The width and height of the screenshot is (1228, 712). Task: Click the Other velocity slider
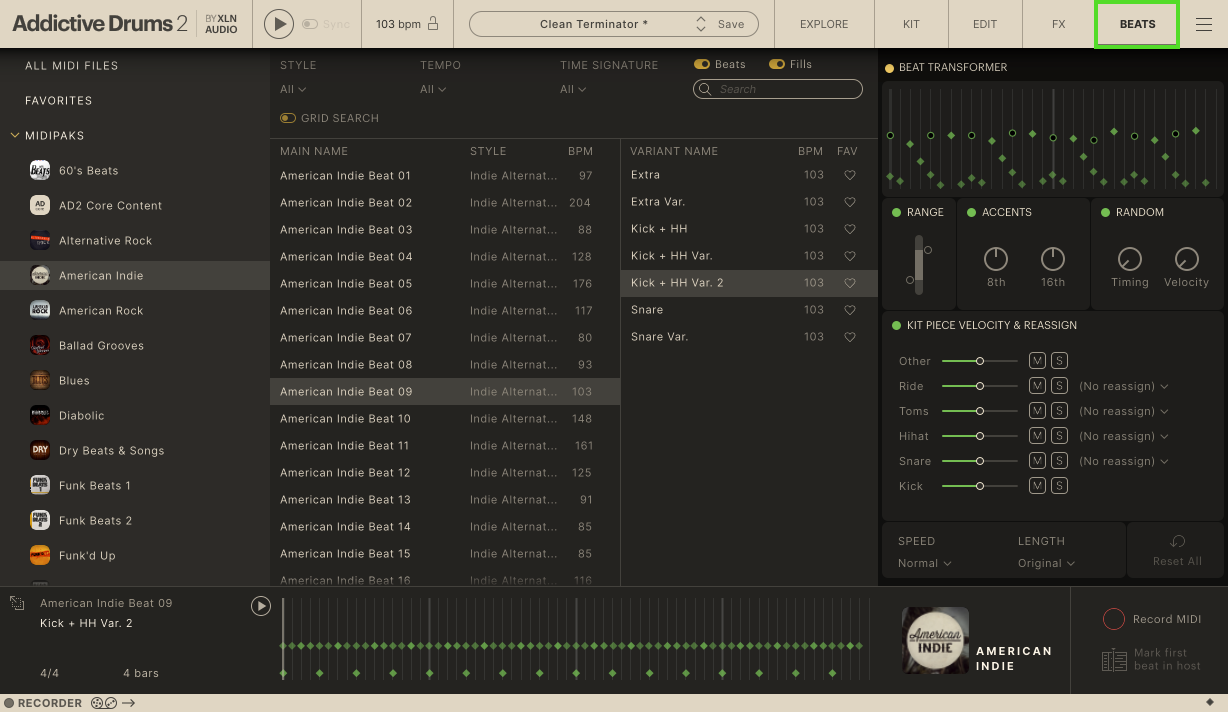980,361
